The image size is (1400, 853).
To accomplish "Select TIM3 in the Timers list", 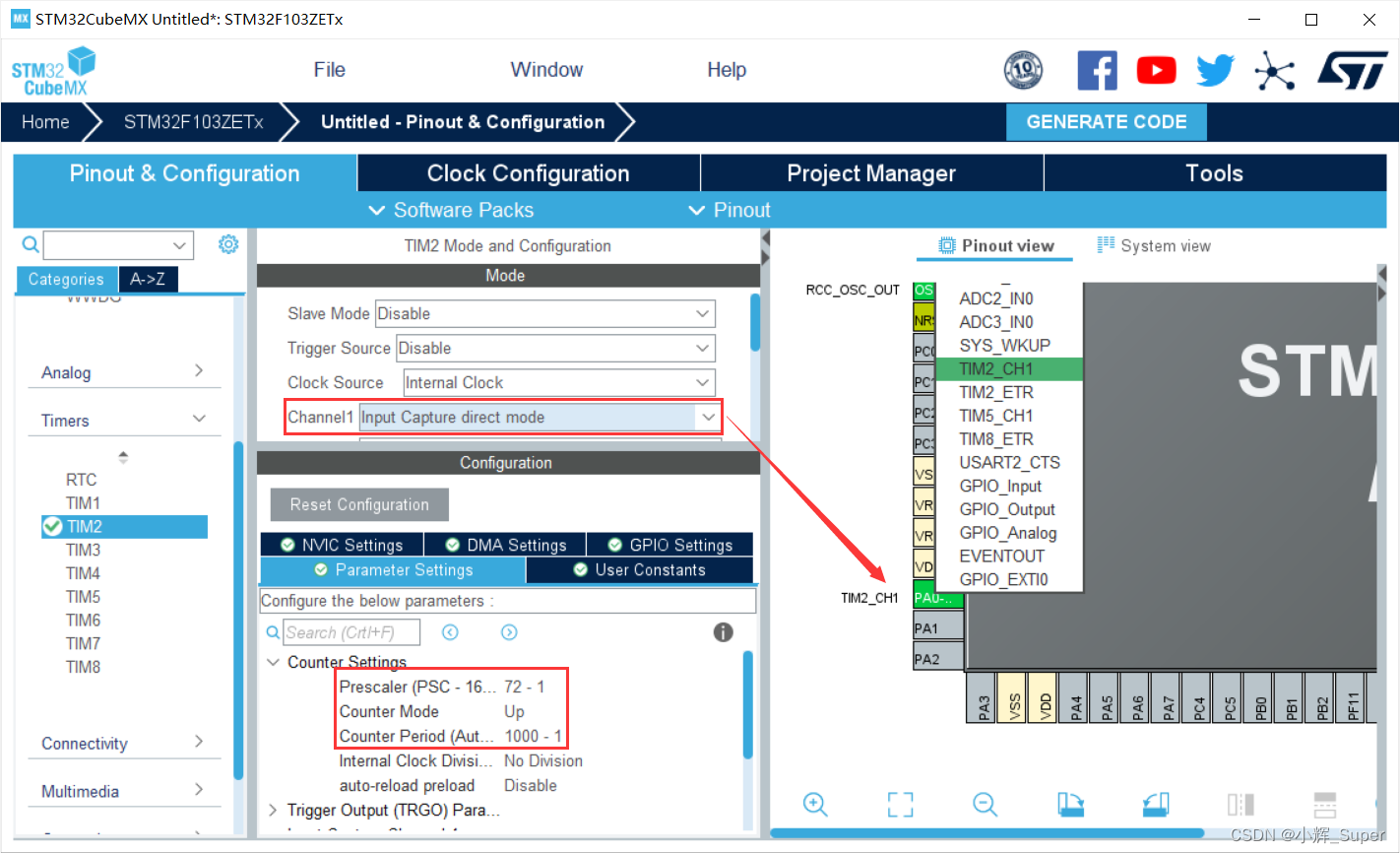I will (83, 550).
